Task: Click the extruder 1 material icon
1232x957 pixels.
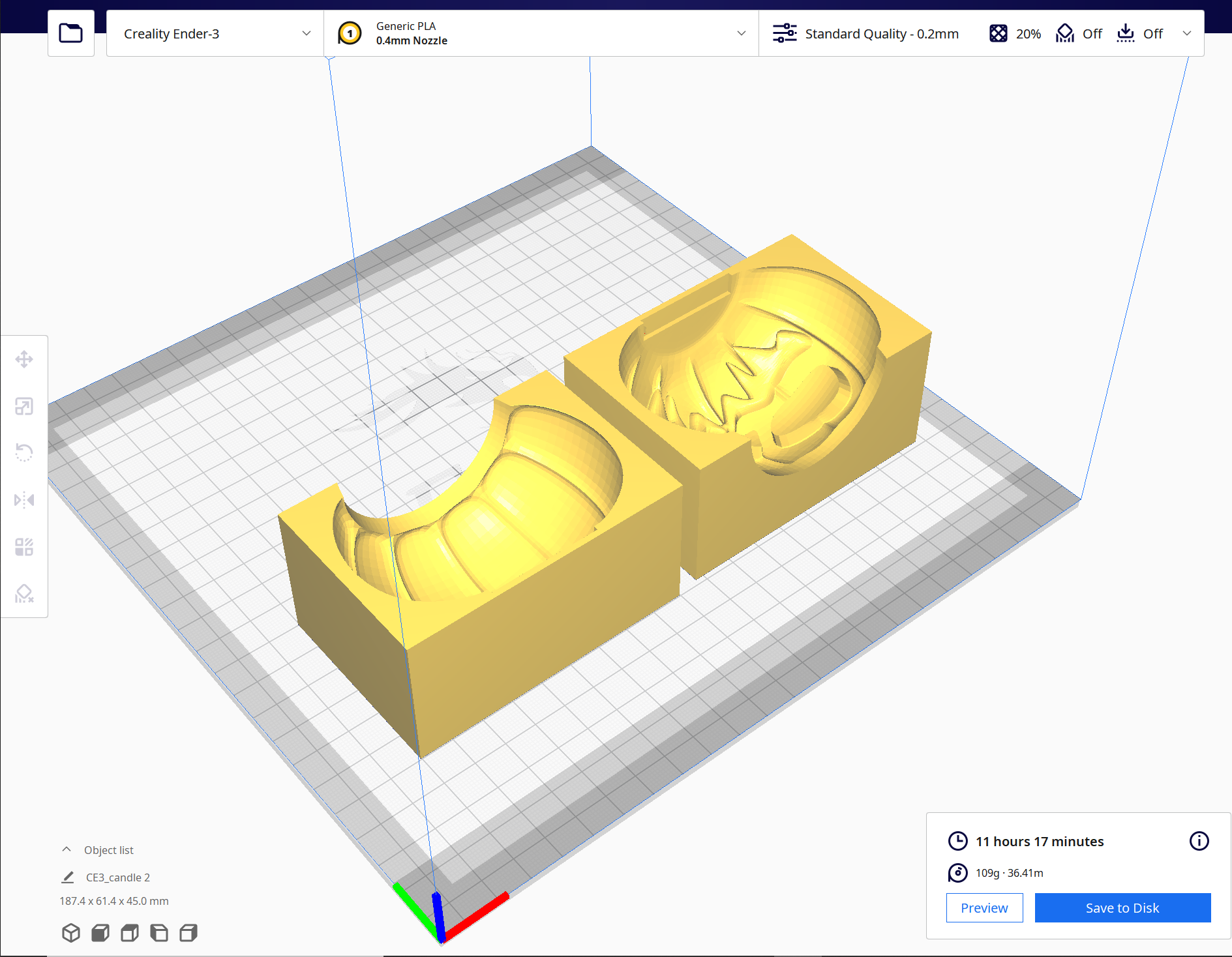Action: 350,33
